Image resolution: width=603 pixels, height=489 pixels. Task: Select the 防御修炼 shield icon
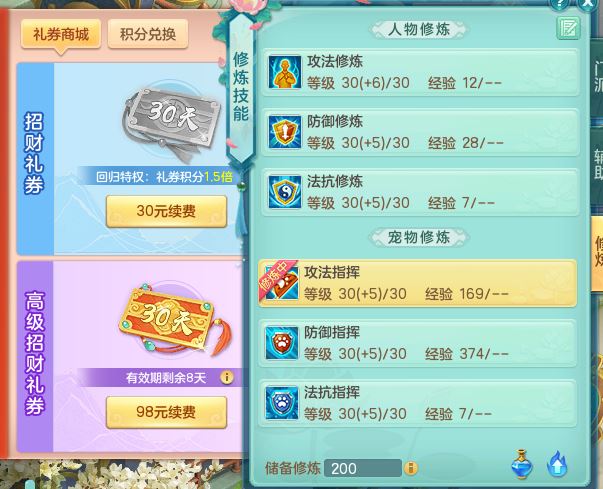[285, 132]
